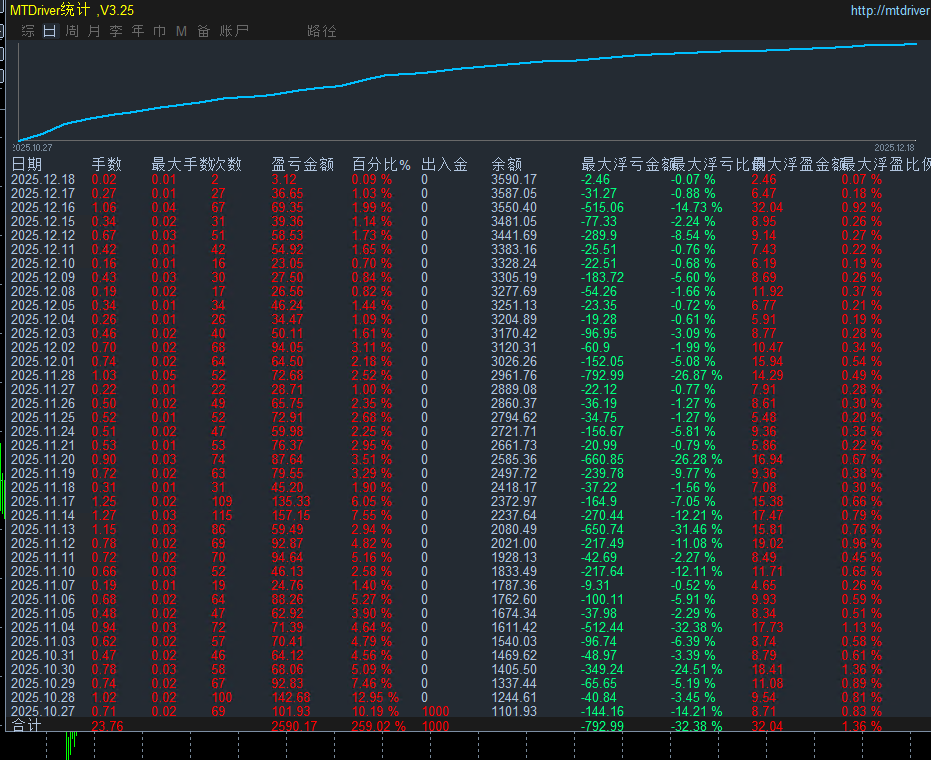Open the 周 weekly statistics tab

[x=72, y=31]
